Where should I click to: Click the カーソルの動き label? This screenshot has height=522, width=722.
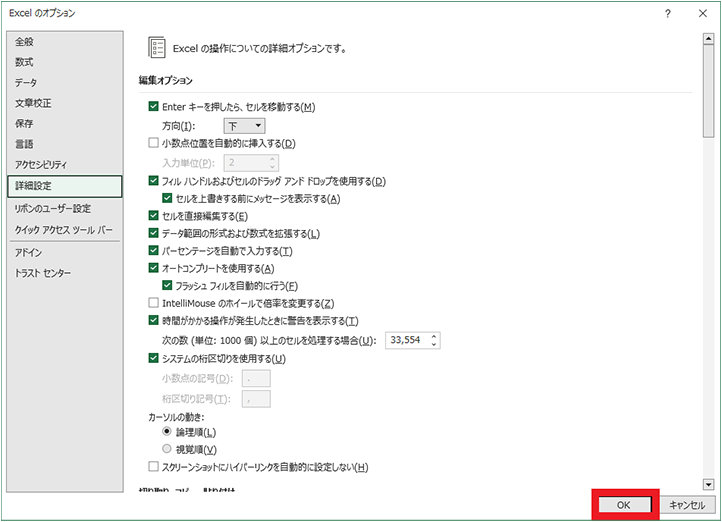(x=176, y=417)
